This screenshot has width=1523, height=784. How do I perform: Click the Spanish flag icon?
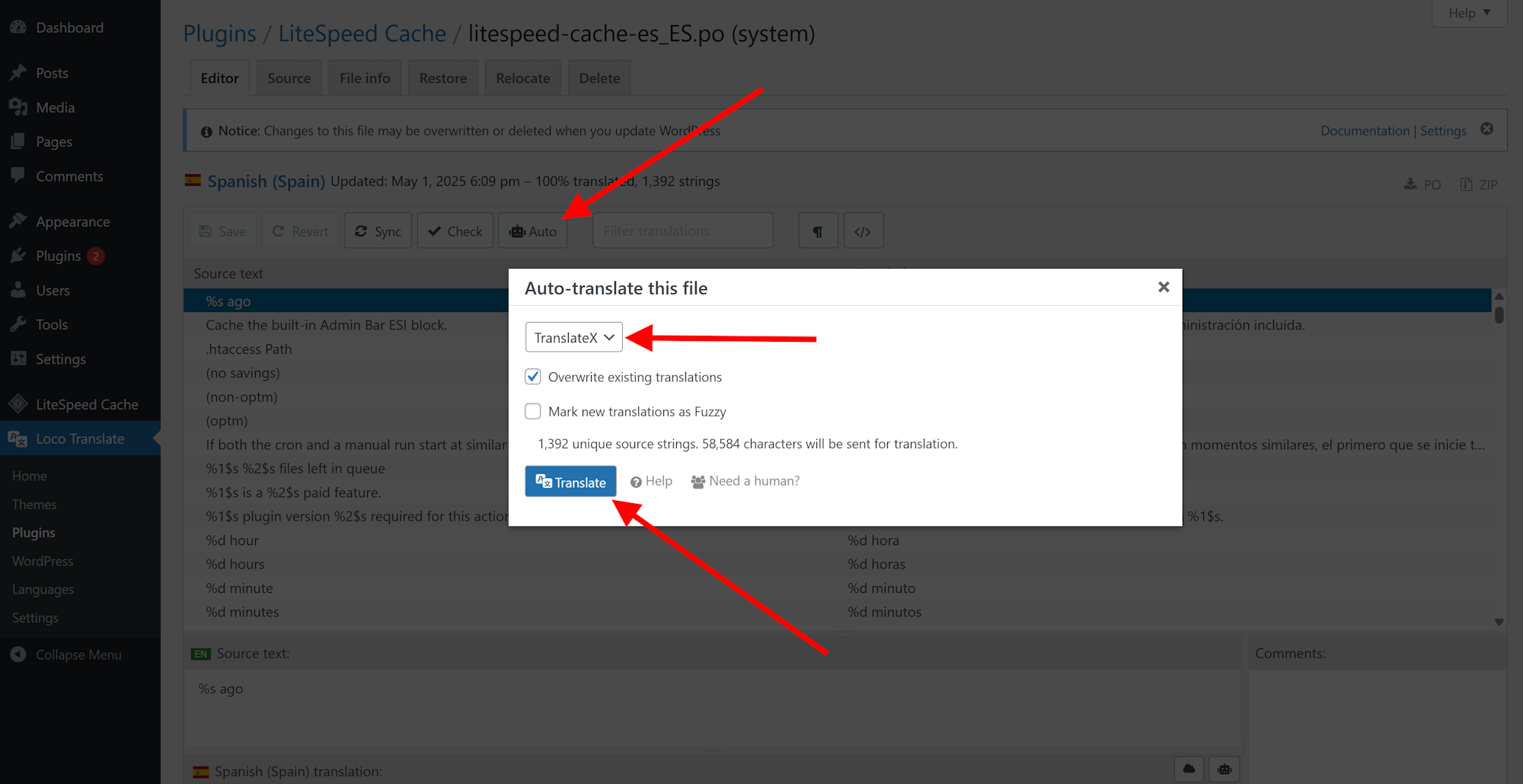coord(193,180)
